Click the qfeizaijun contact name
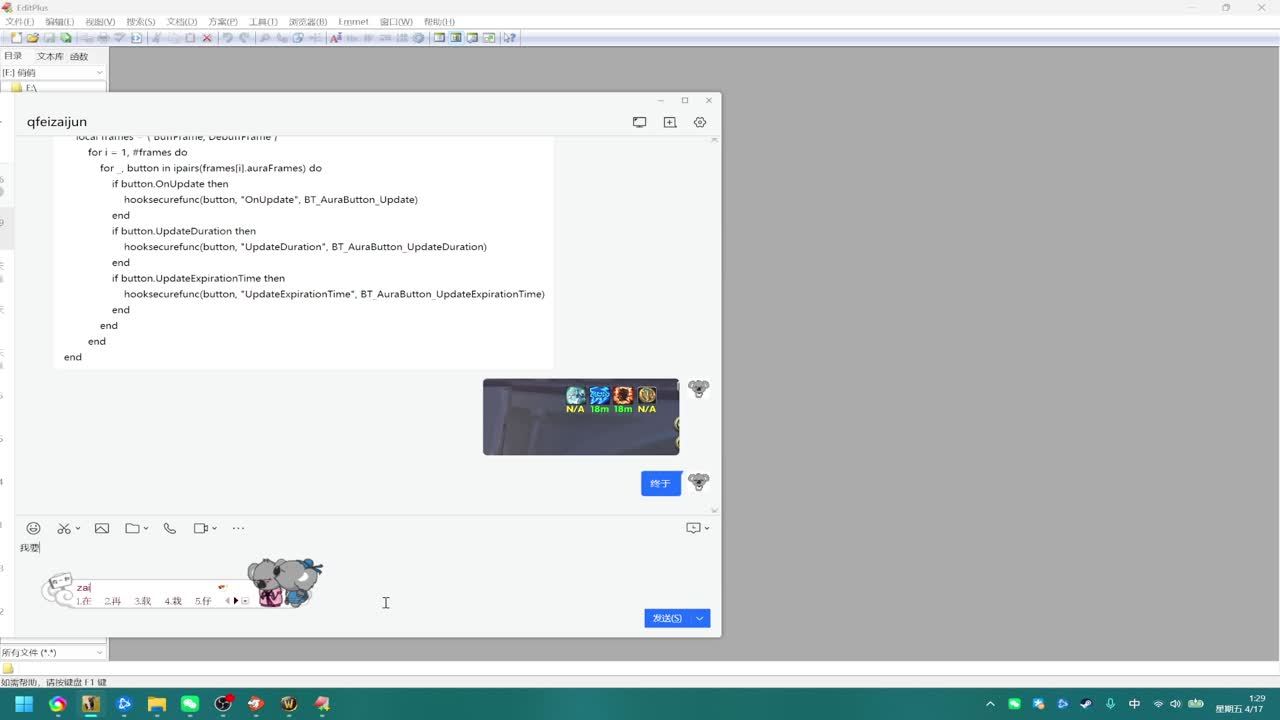 point(57,122)
